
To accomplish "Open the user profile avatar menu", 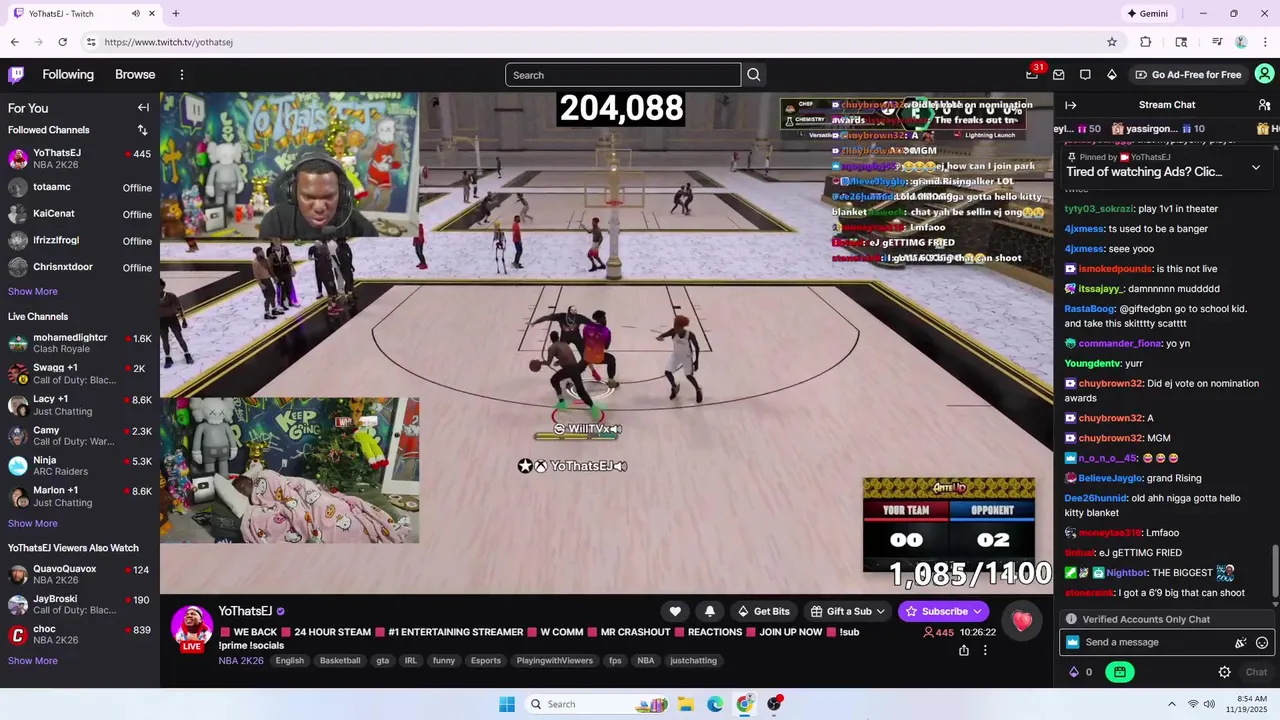I will point(1264,74).
